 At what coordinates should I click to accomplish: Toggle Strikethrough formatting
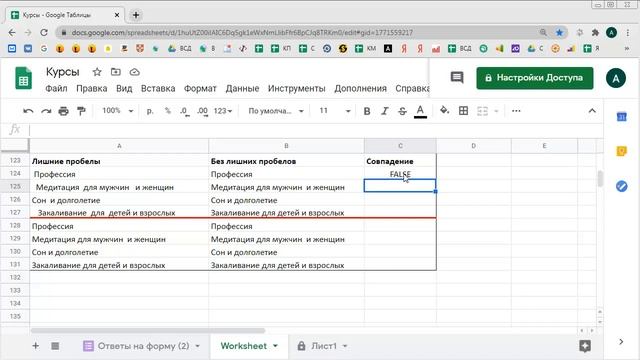click(402, 111)
